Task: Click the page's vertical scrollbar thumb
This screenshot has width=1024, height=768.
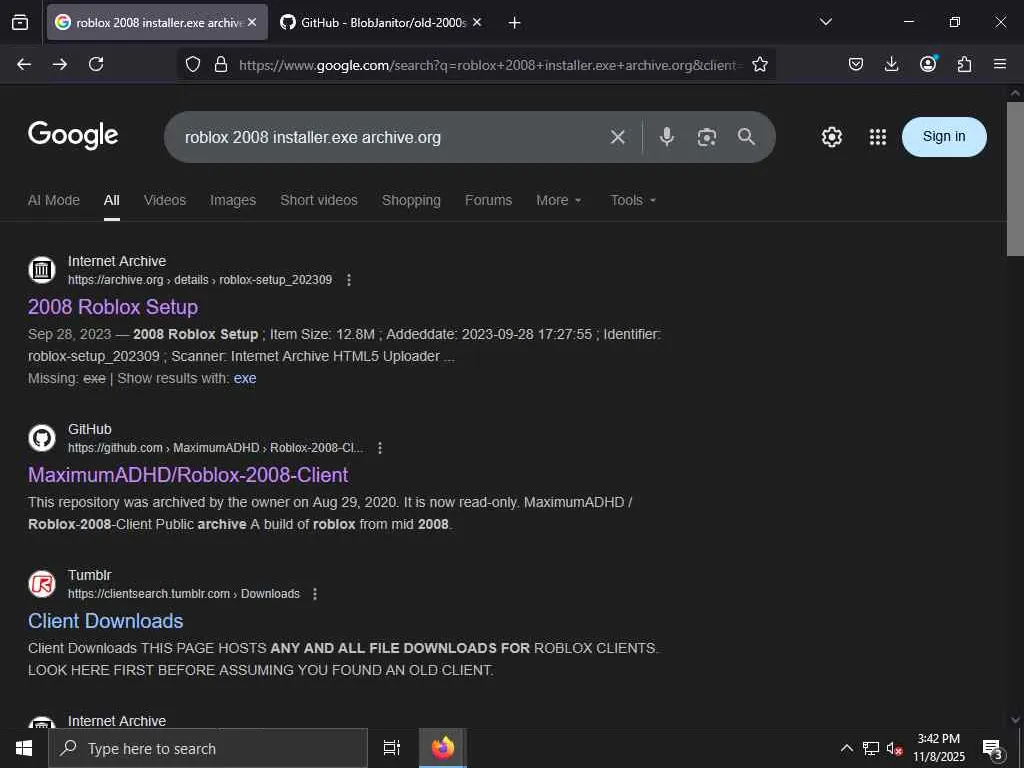Action: click(1015, 178)
